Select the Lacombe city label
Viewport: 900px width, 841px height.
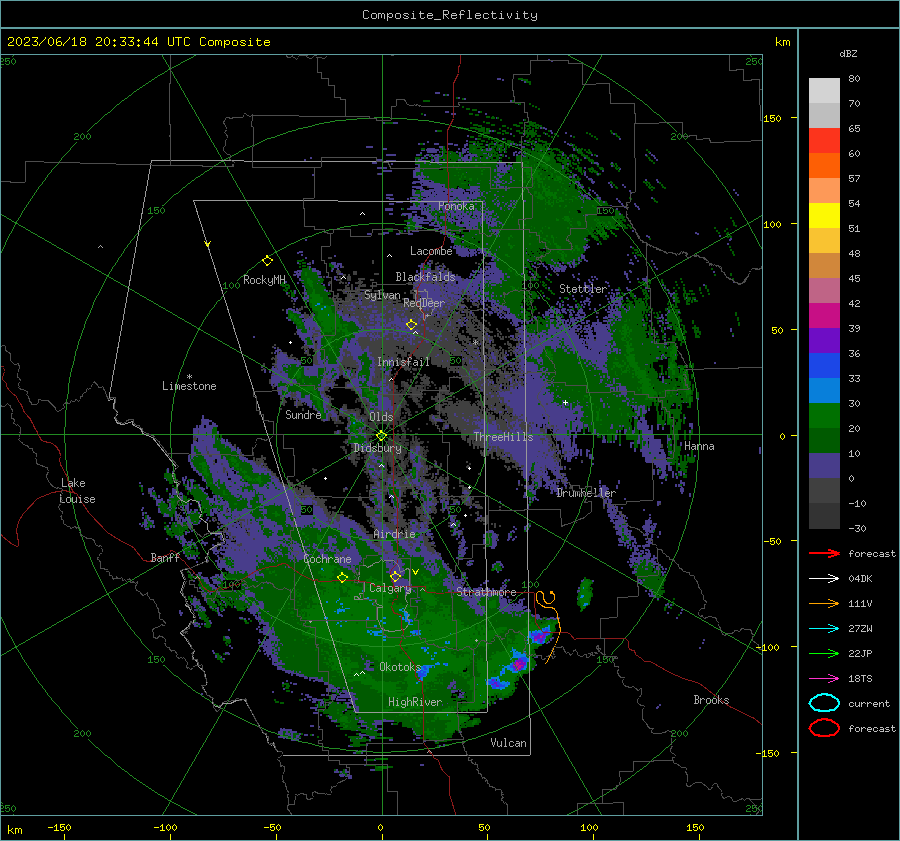(x=431, y=251)
